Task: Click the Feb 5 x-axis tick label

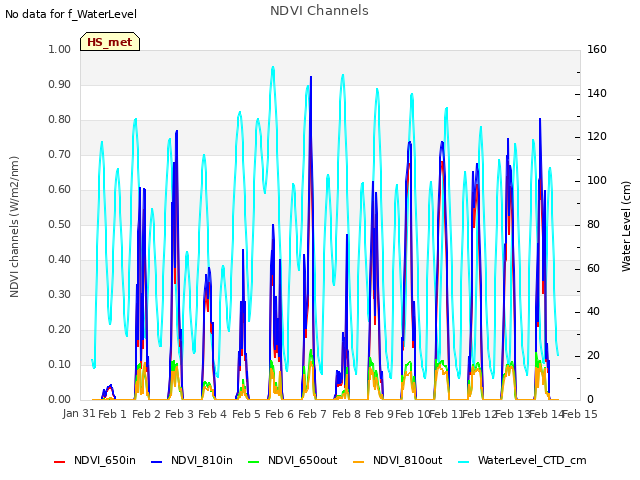Action: pos(246,414)
